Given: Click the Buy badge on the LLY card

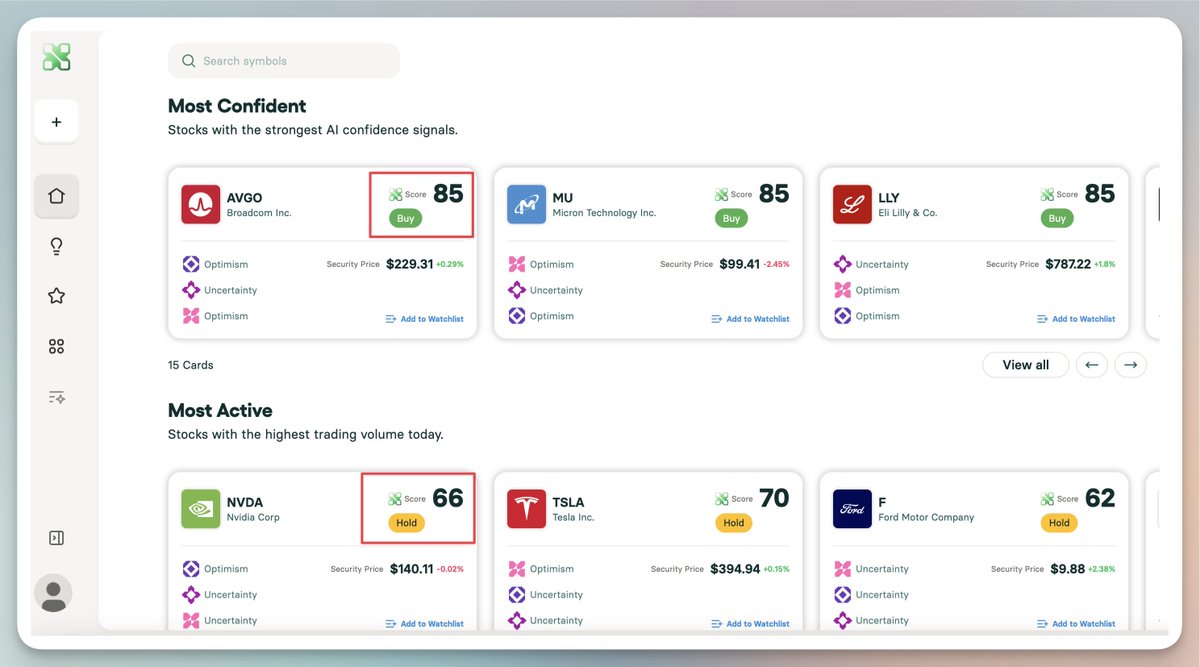Looking at the screenshot, I should click(1058, 218).
